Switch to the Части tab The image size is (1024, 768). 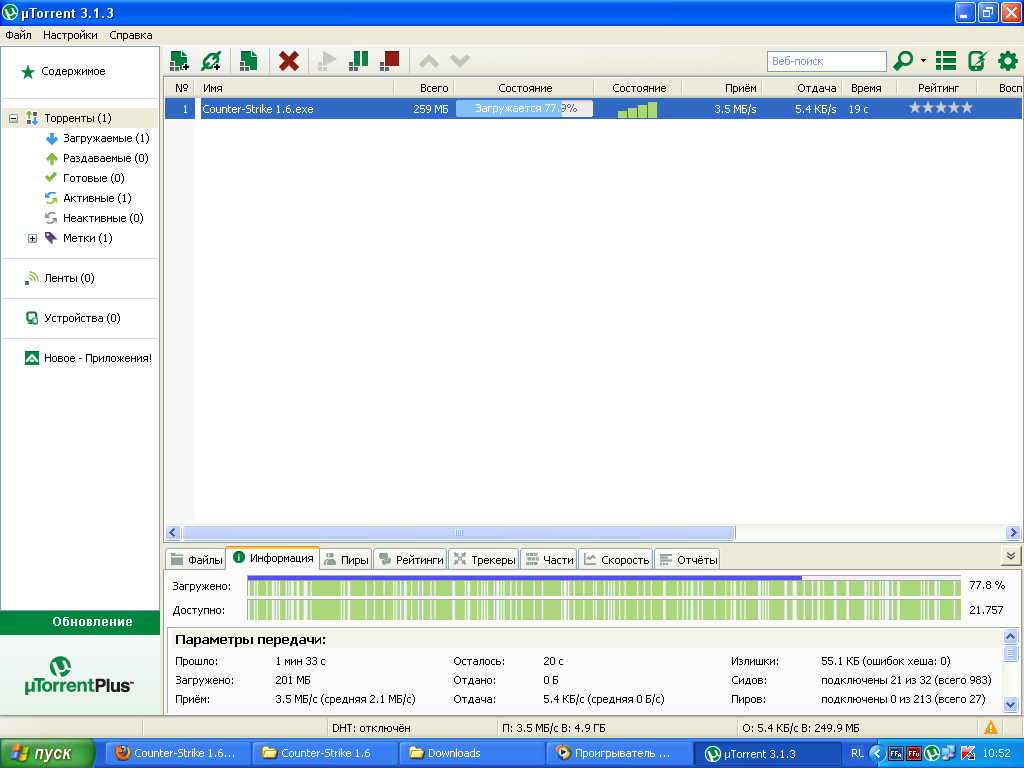coord(549,560)
